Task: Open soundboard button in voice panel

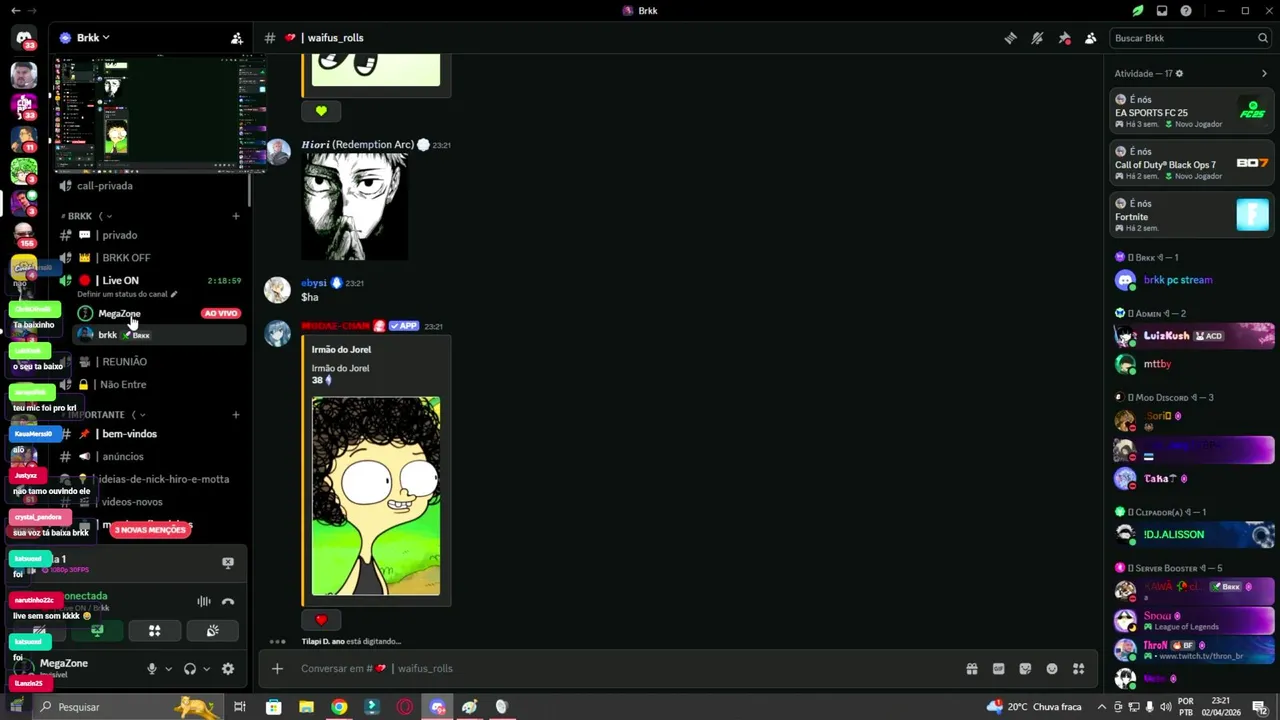Action: click(x=212, y=631)
